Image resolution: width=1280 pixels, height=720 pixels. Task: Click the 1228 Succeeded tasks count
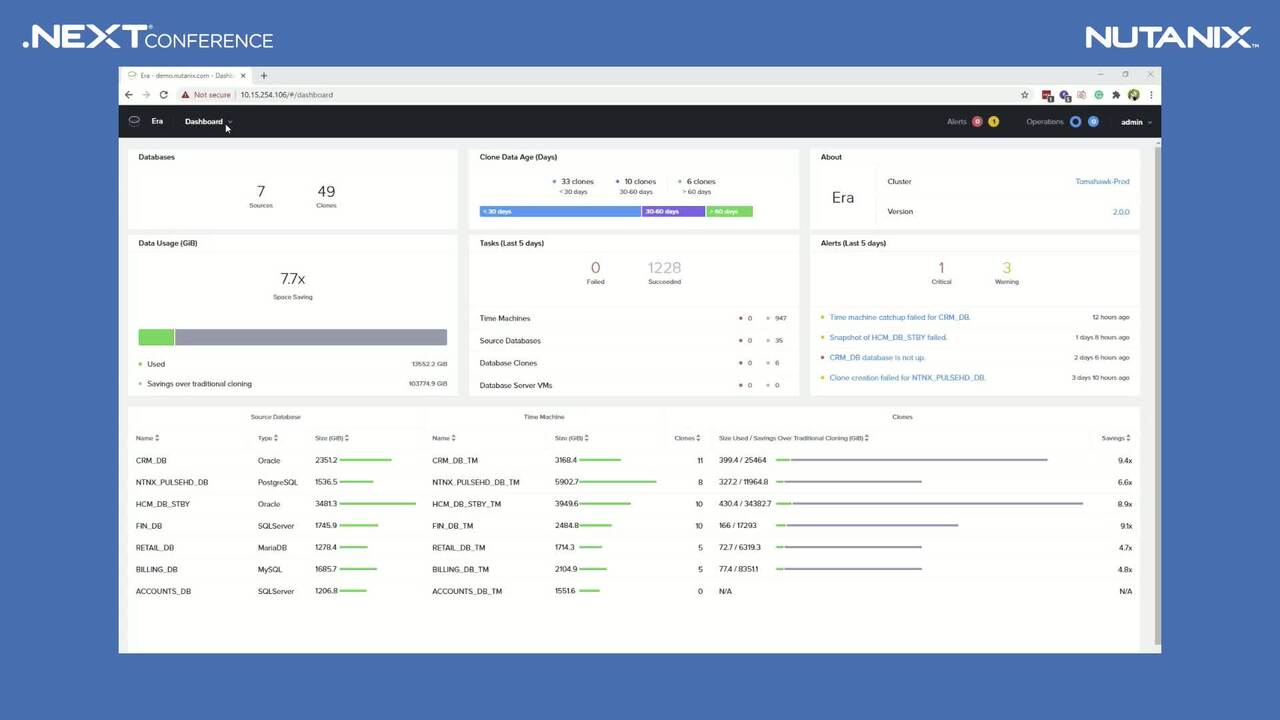tap(664, 268)
